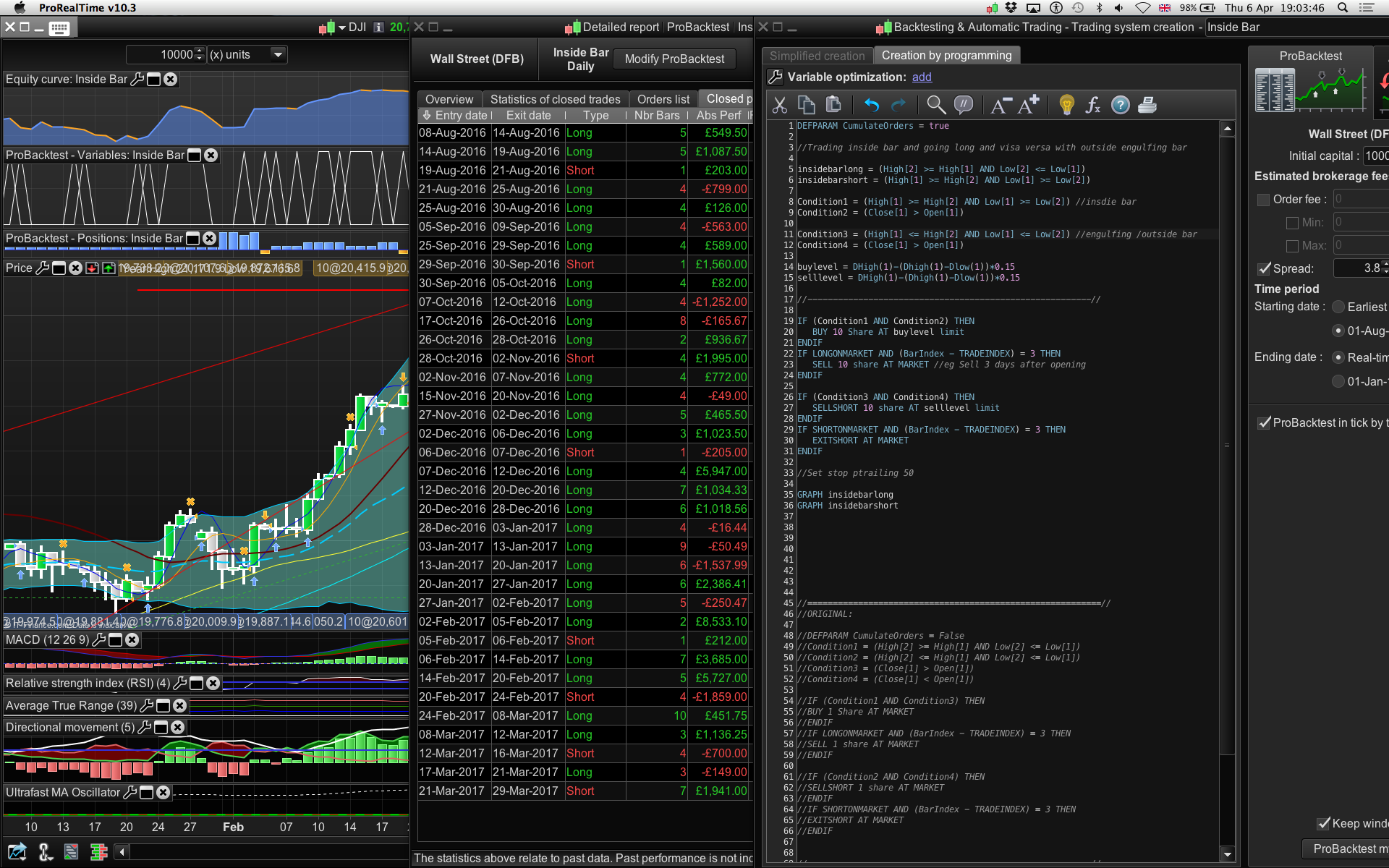1389x868 pixels.
Task: Click the printer icon in editor toolbar
Action: coord(1147,106)
